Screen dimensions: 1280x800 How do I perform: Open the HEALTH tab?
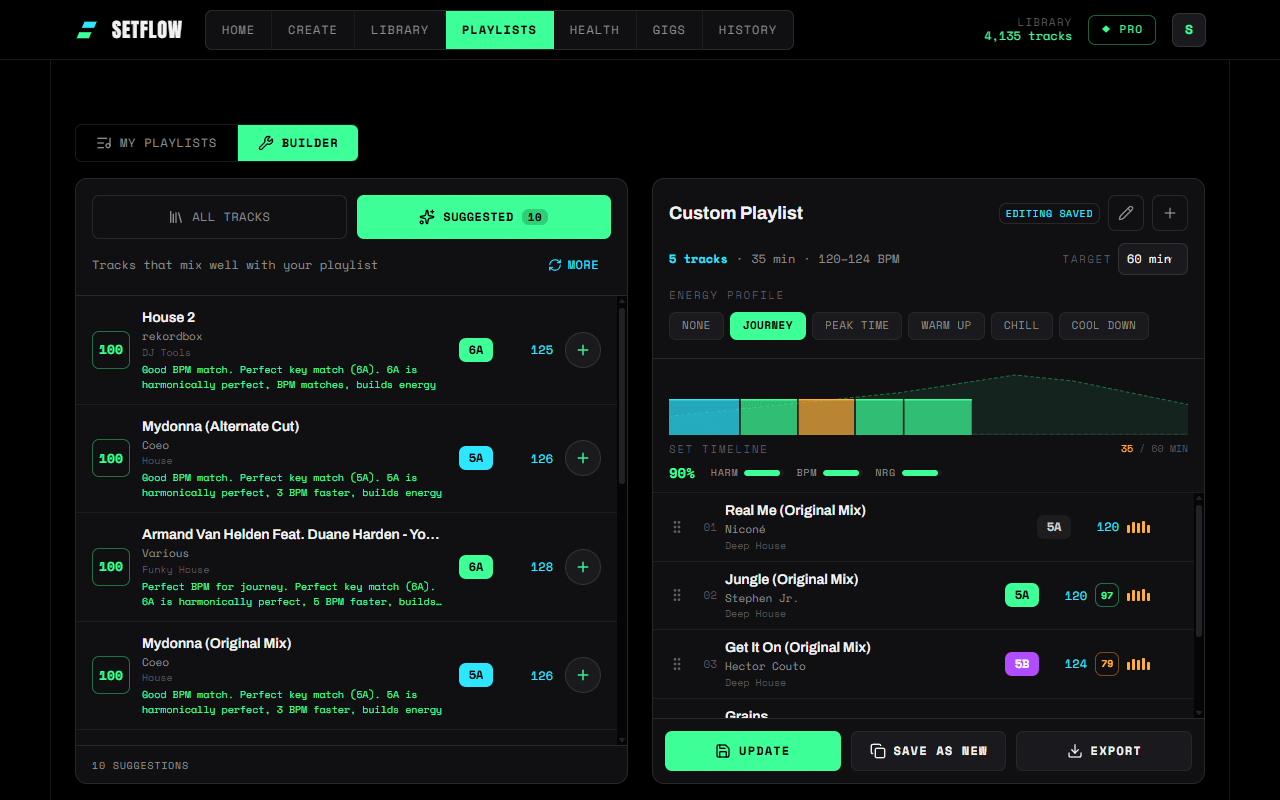594,30
